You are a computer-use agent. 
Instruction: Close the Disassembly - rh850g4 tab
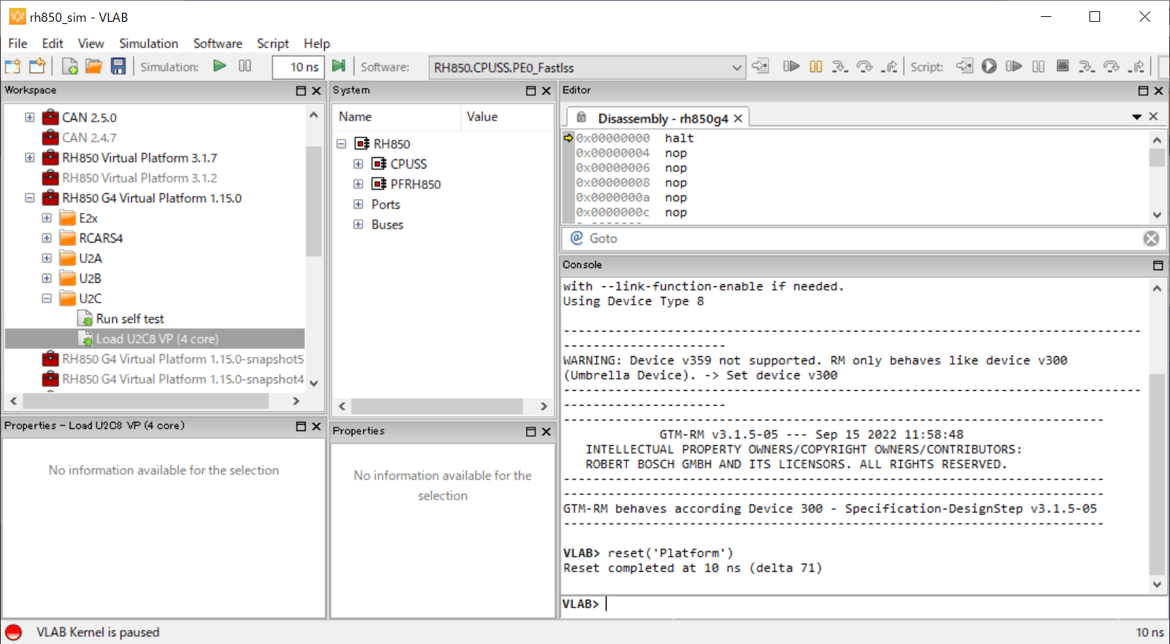(737, 119)
